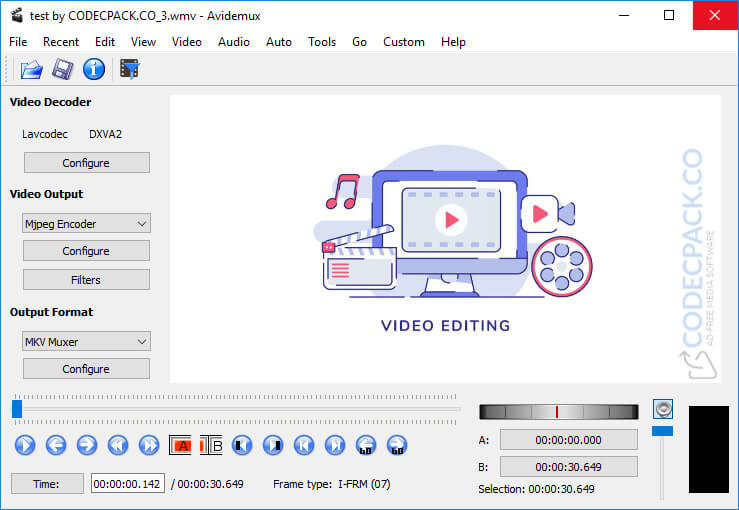
Task: Configure the Video Decoder
Action: 87,163
